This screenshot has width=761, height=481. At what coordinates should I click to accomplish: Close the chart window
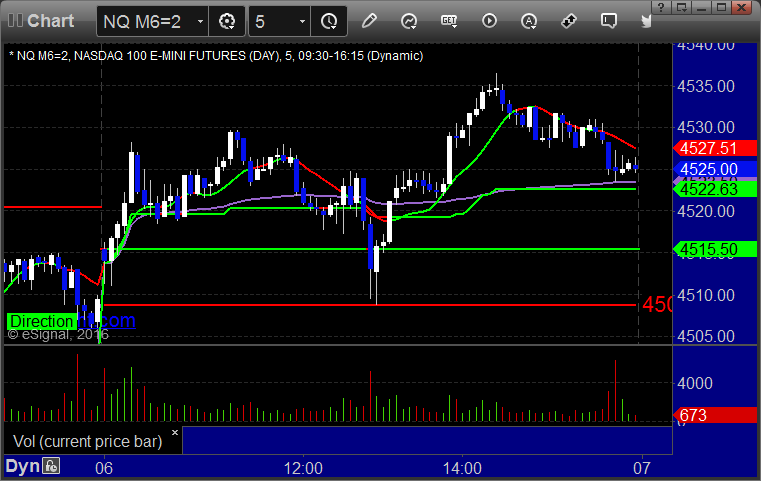click(742, 7)
